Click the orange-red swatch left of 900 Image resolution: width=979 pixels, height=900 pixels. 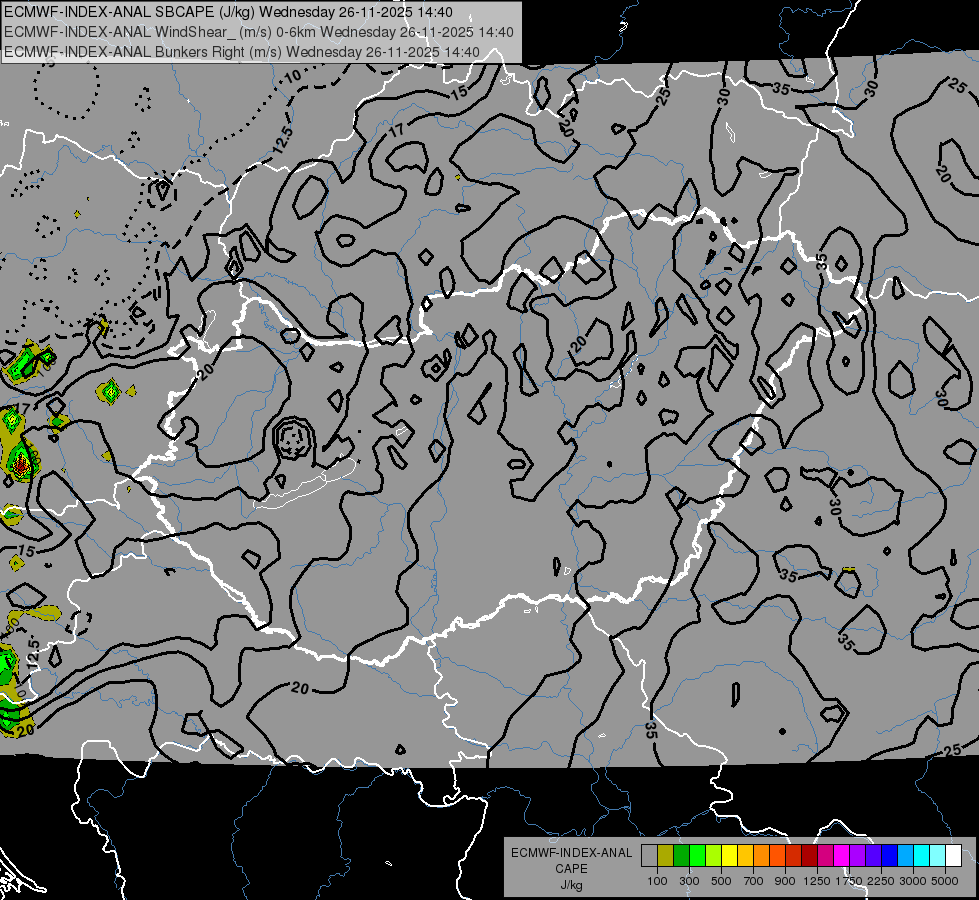pos(777,855)
